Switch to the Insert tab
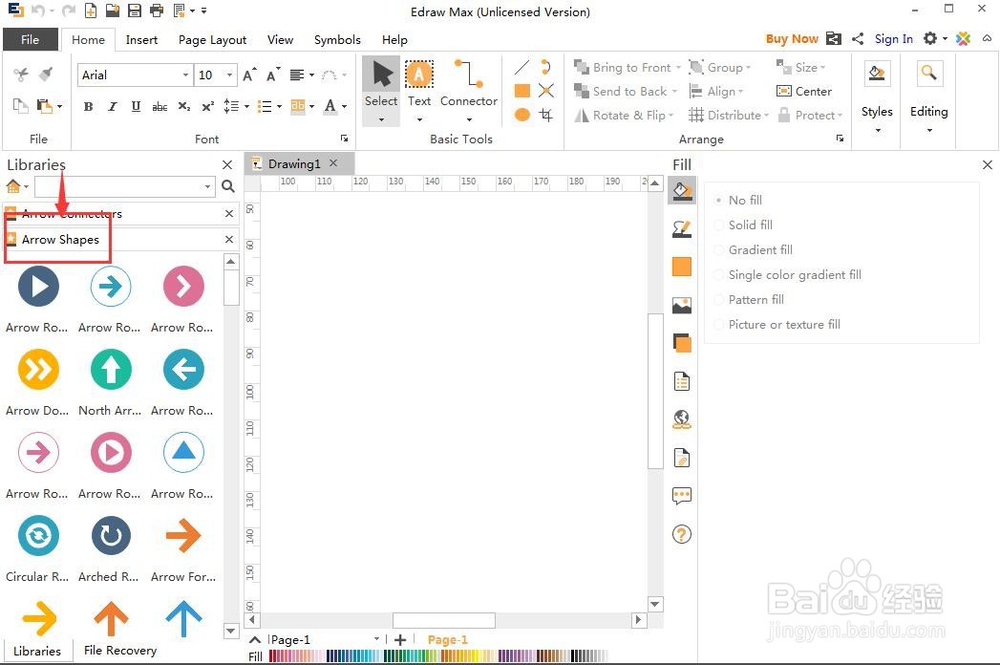Screen dimensions: 1000x665 tap(142, 40)
